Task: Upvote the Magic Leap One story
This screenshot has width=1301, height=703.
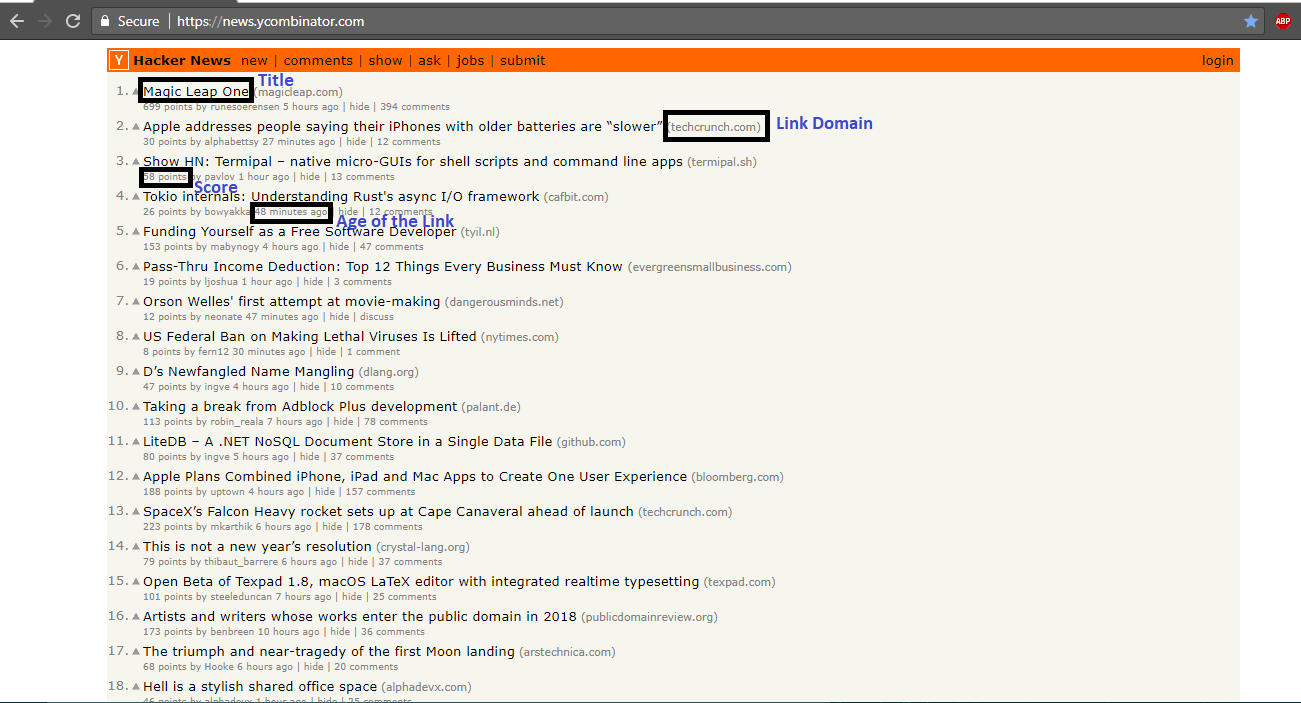Action: 136,92
